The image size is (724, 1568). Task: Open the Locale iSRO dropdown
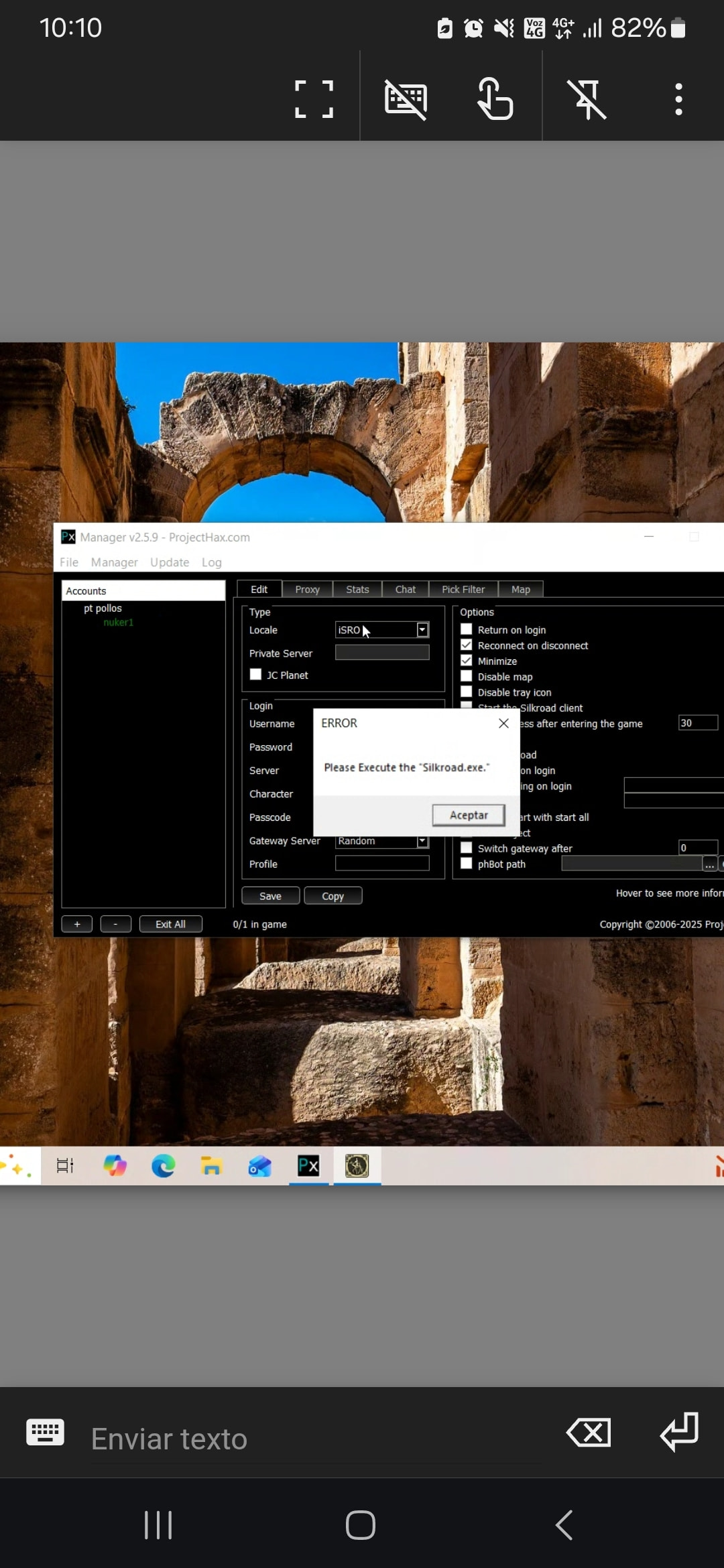click(x=422, y=630)
